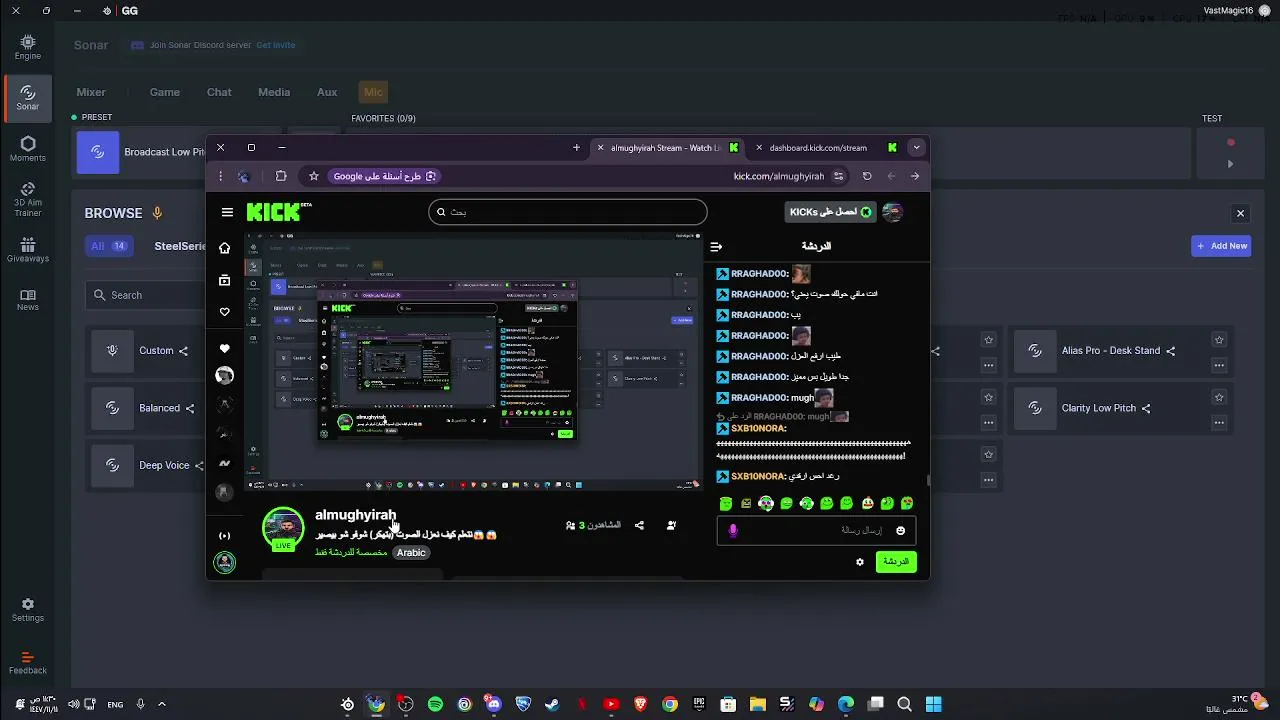Open the emoji picker in message box

point(900,531)
